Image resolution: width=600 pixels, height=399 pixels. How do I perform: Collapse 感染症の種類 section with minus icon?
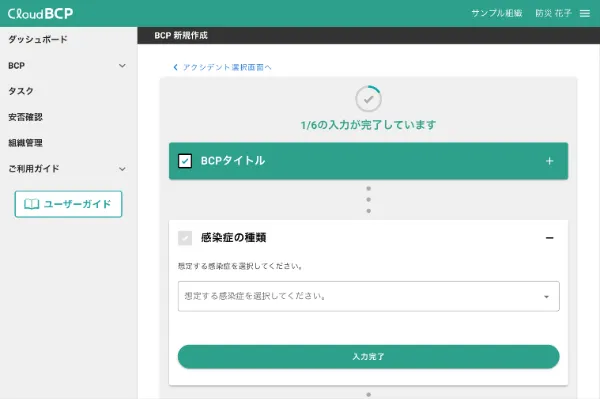549,238
